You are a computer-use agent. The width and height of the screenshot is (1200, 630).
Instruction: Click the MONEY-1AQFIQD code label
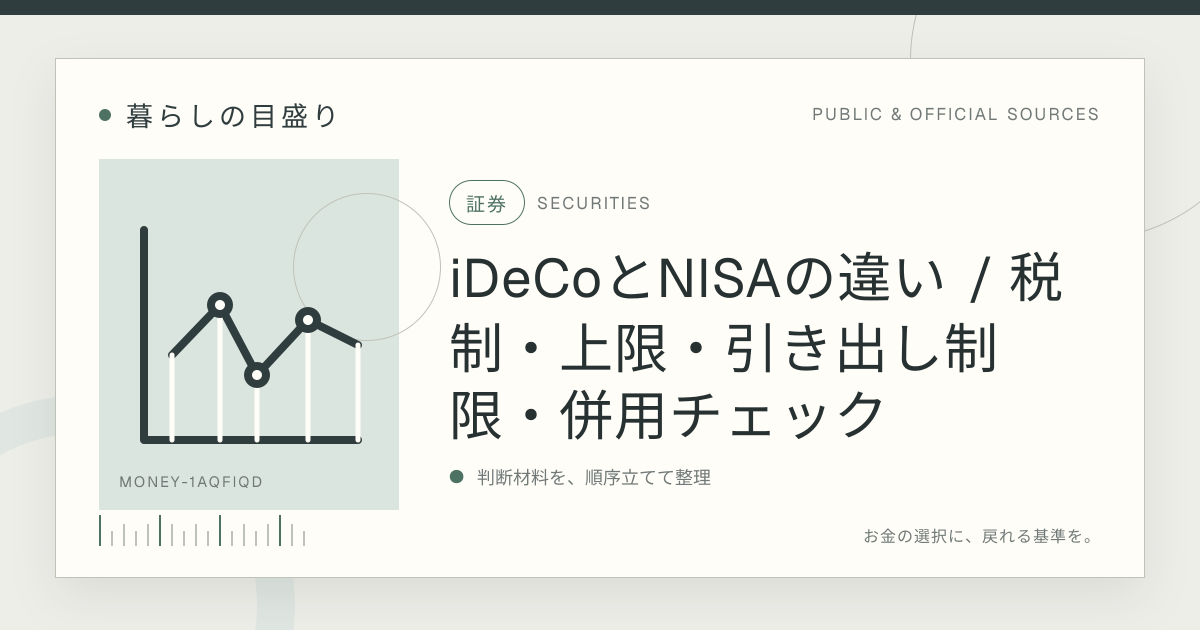tap(191, 482)
